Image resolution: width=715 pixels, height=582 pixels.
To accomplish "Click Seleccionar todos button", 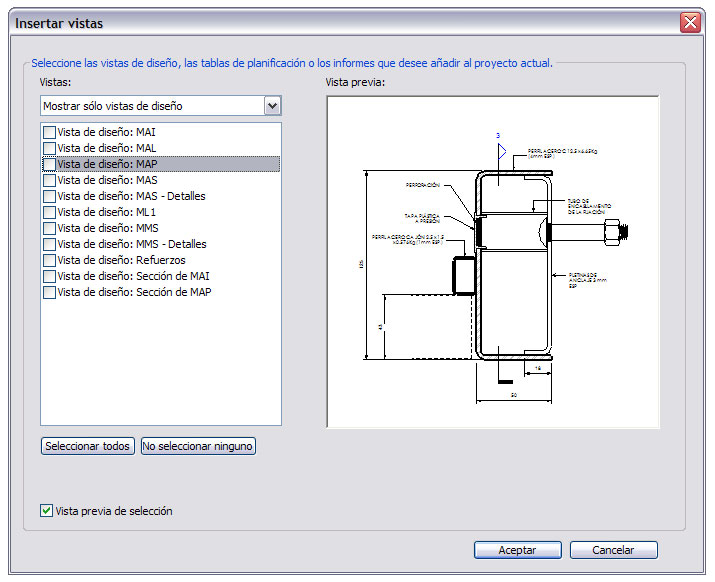I will coord(88,446).
